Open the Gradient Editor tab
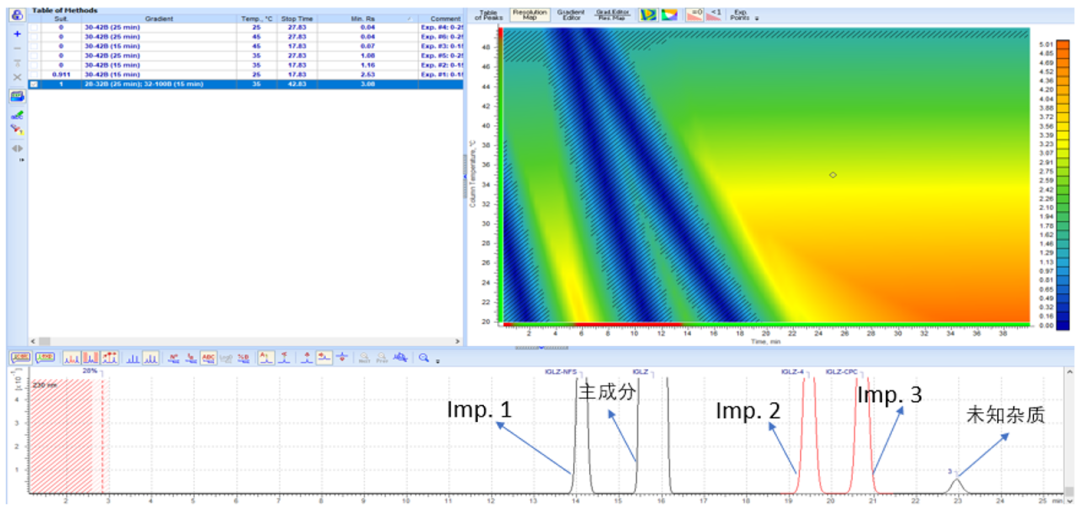This screenshot has width=1080, height=514. pyautogui.click(x=570, y=14)
